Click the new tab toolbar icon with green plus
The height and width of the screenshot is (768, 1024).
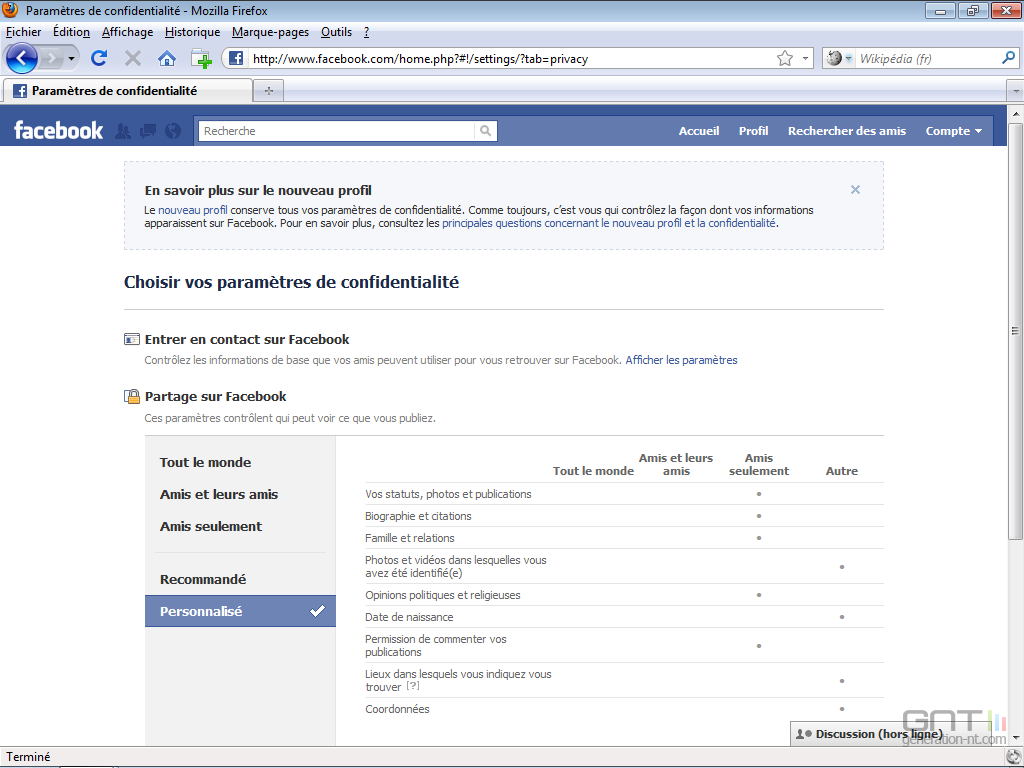(202, 59)
